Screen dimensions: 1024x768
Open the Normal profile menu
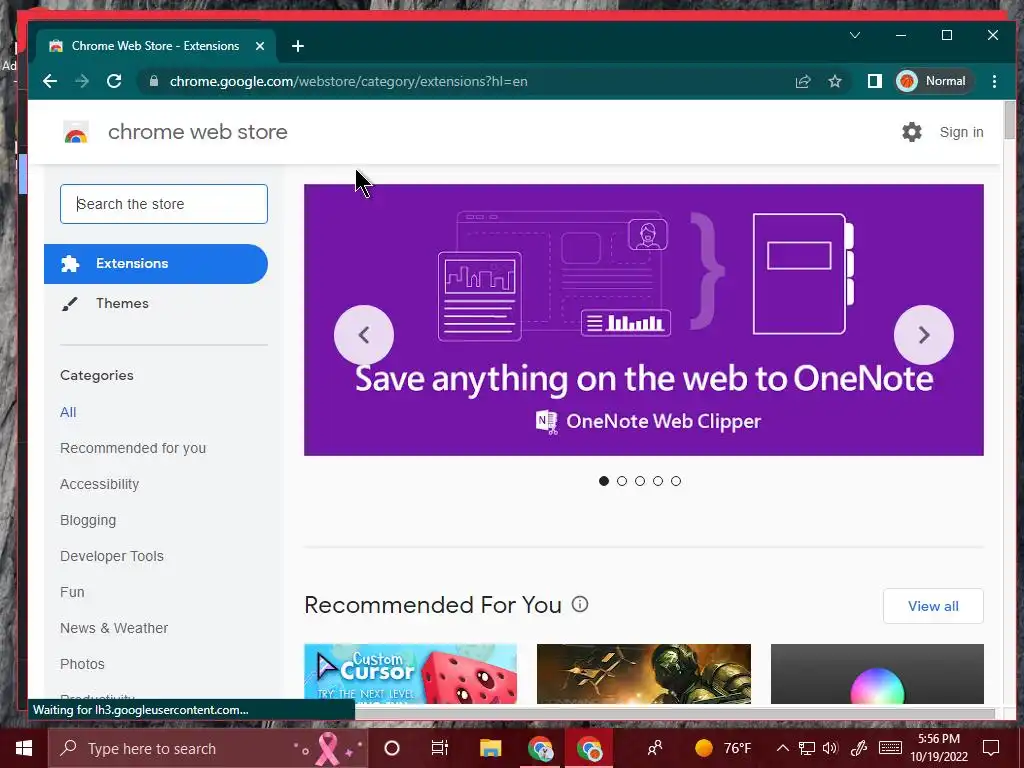point(933,81)
